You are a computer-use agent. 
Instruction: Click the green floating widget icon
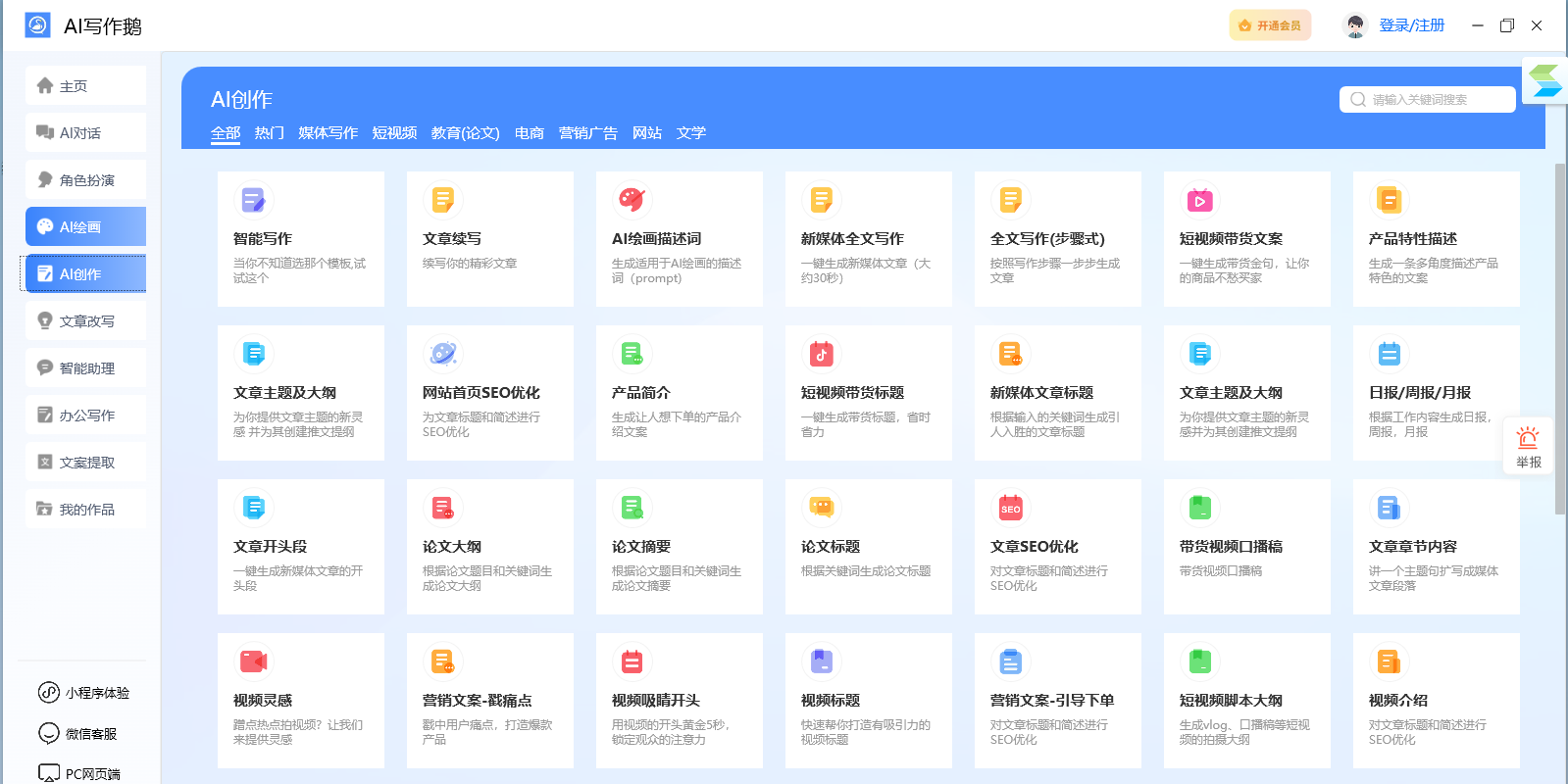click(1545, 80)
